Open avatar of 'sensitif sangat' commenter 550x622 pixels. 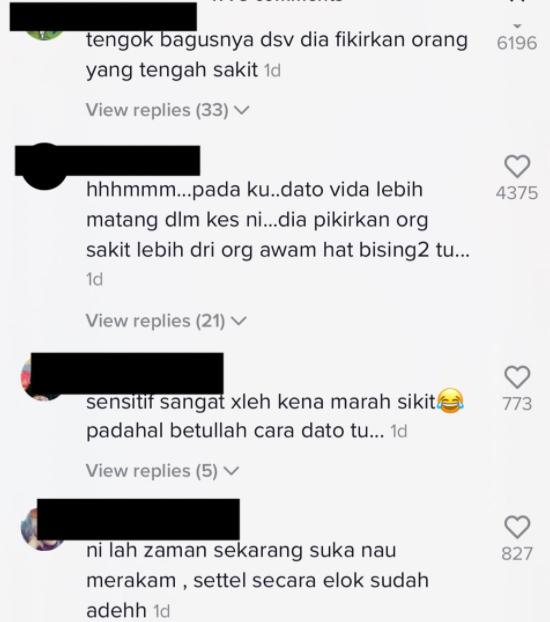pyautogui.click(x=44, y=378)
